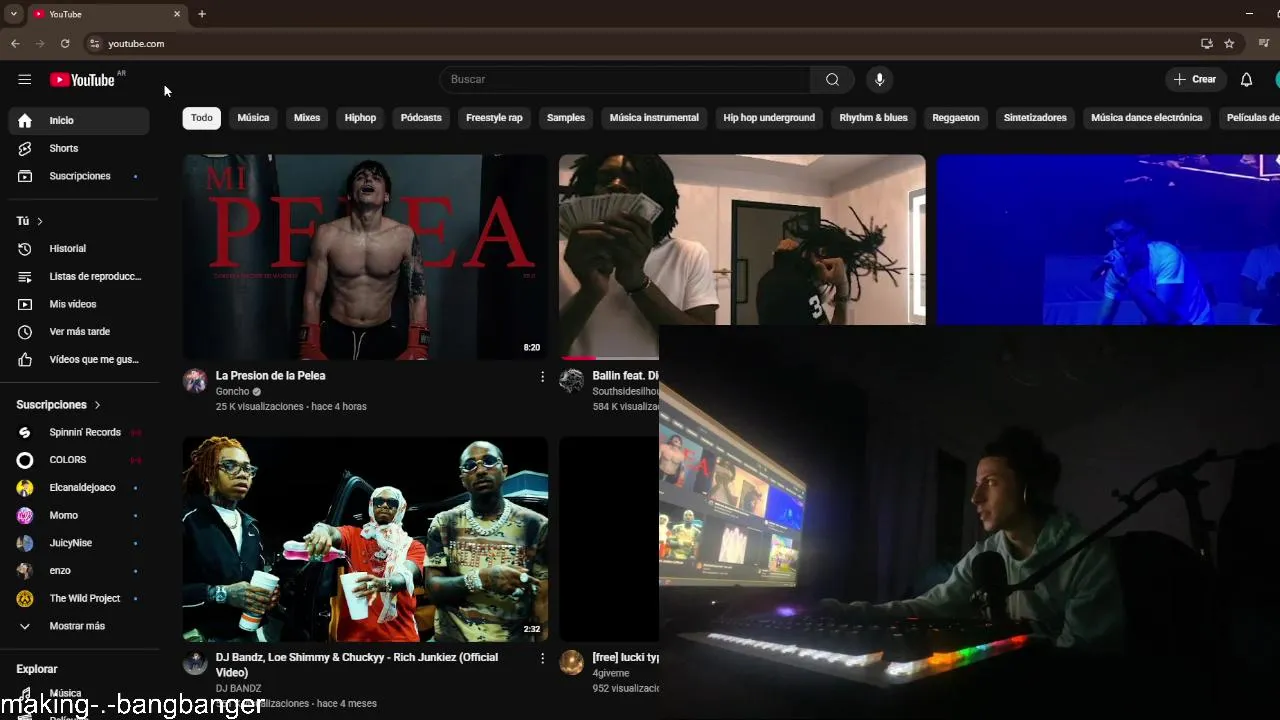Open new browser tab

tap(202, 14)
